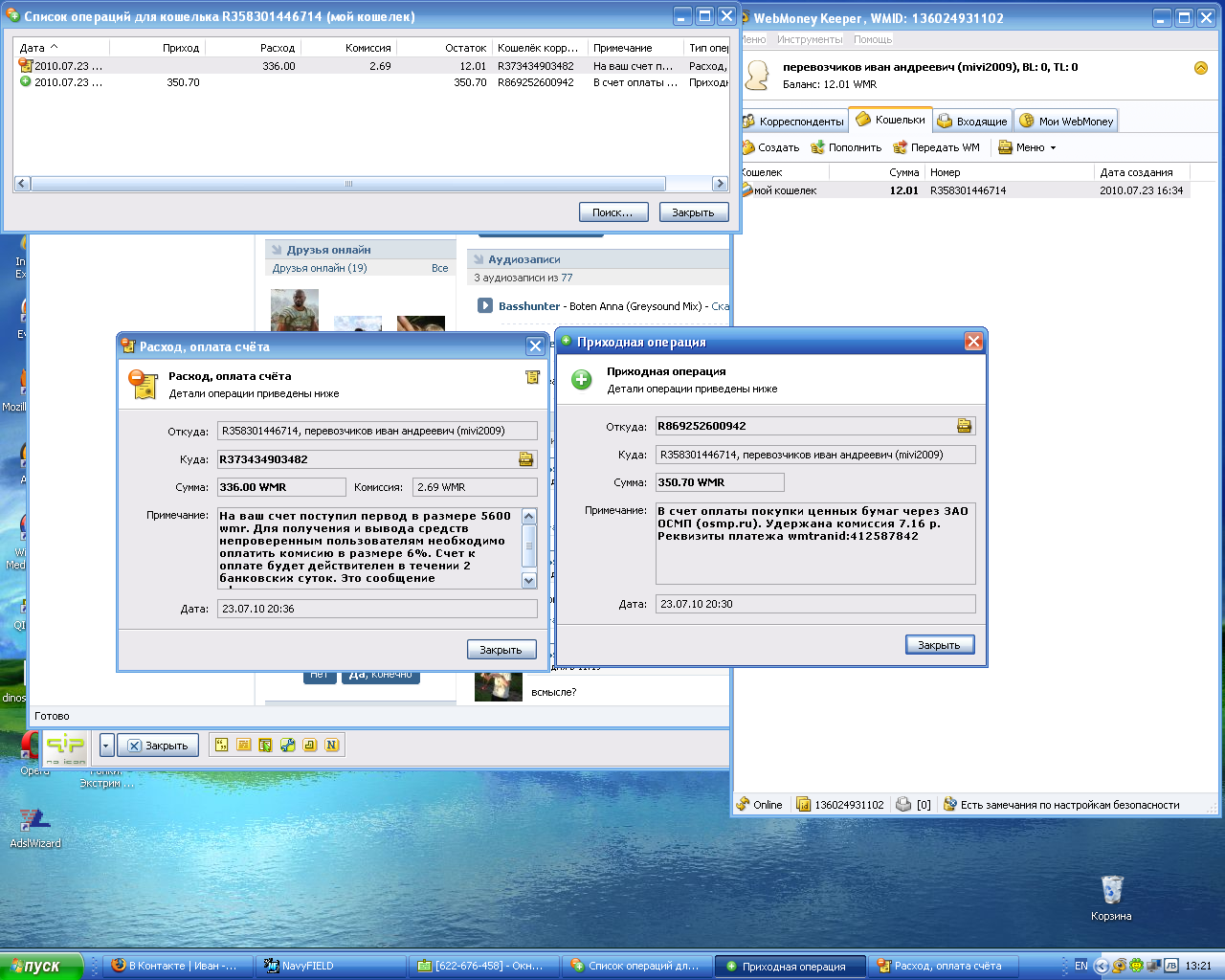Screen dimensions: 1225x980
Task: Switch to the Корреспонденты tab
Action: (x=793, y=122)
